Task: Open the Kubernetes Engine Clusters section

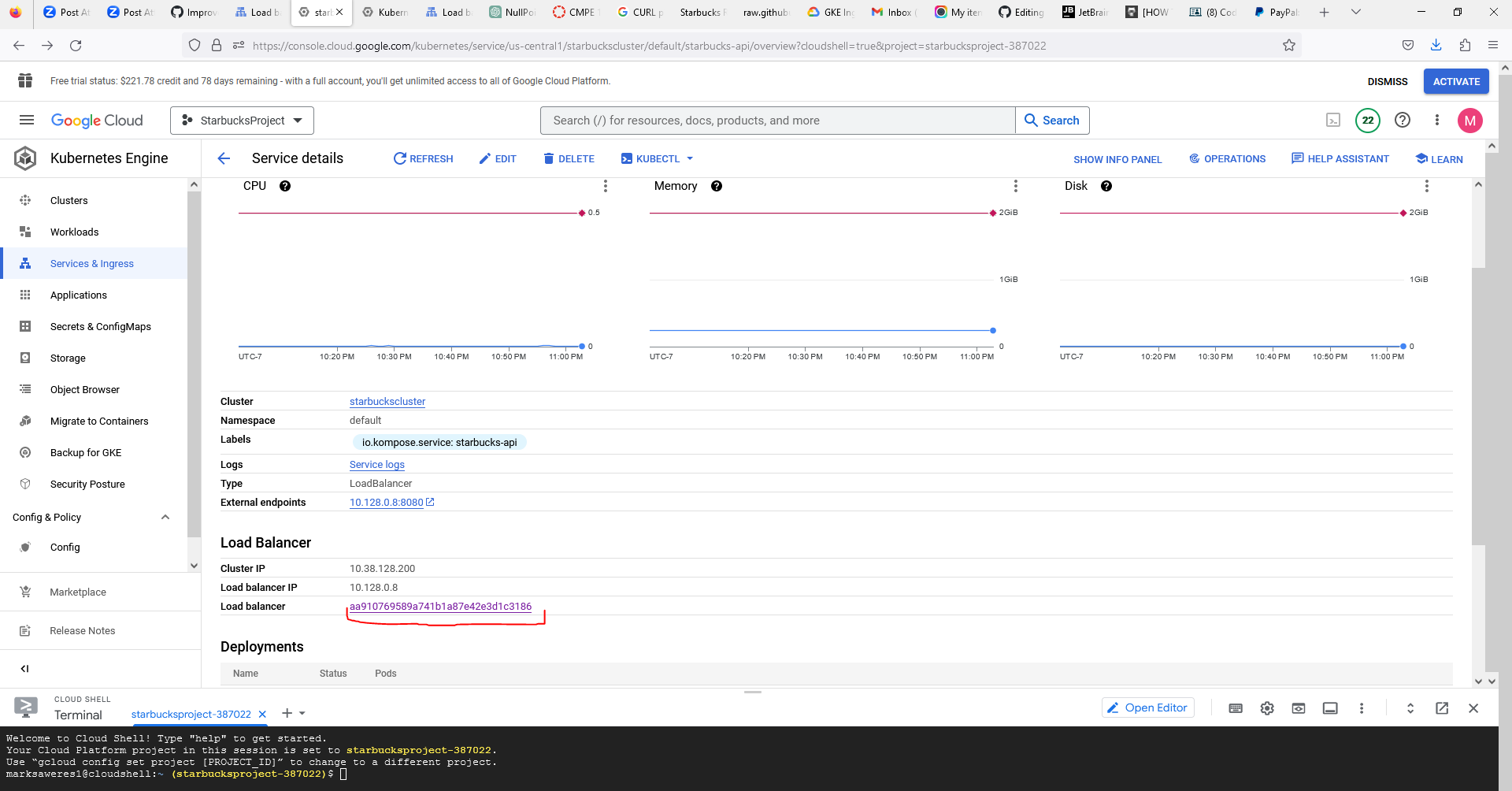Action: (69, 200)
